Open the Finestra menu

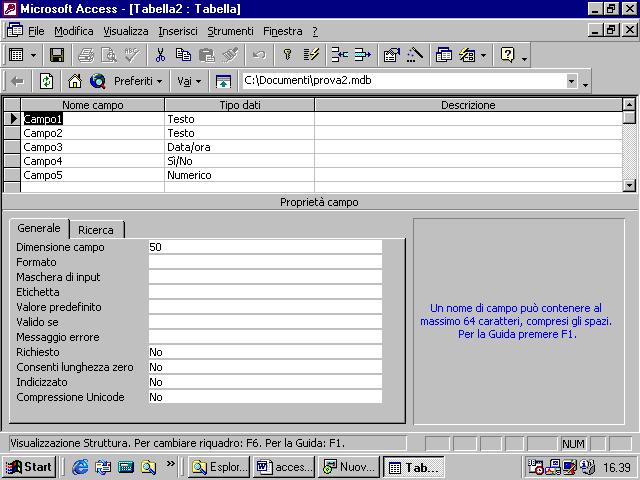[x=283, y=31]
